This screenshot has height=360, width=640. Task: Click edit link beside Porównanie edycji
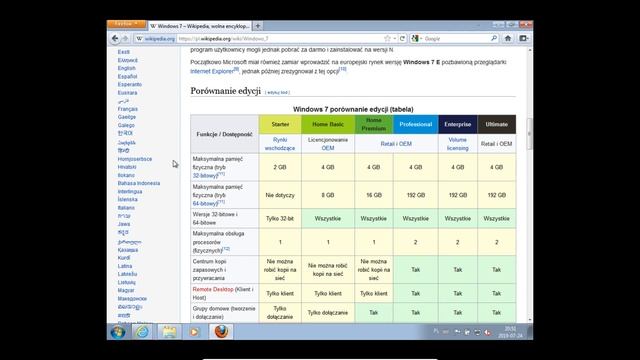pos(278,93)
